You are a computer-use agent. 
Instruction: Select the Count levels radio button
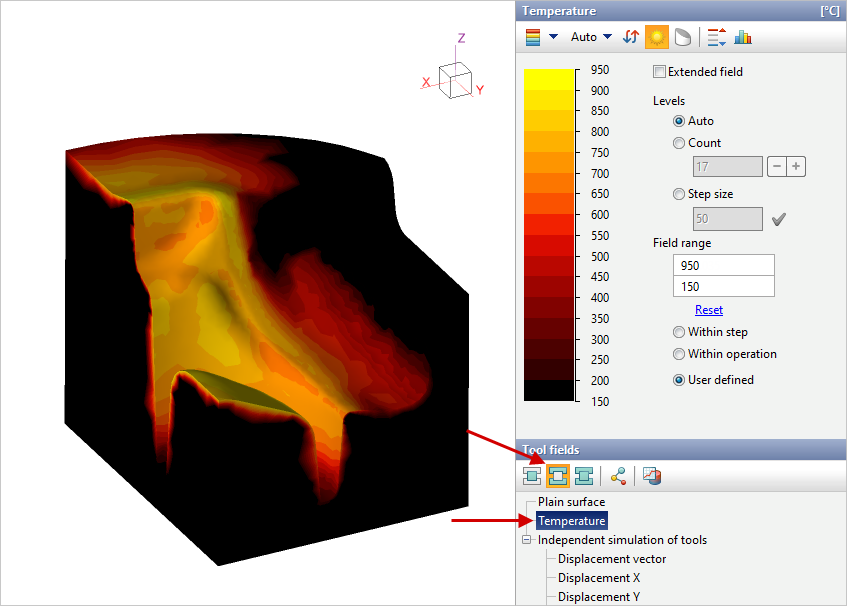click(x=680, y=143)
